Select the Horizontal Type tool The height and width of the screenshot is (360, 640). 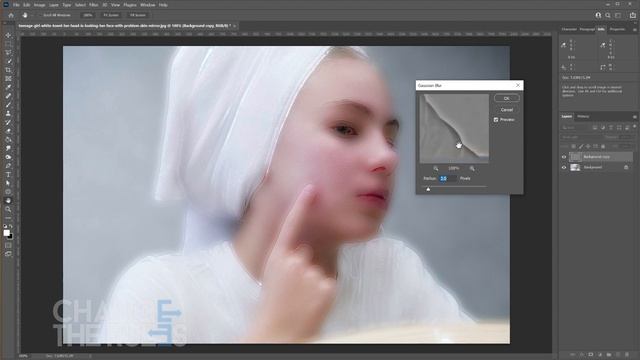pyautogui.click(x=8, y=174)
